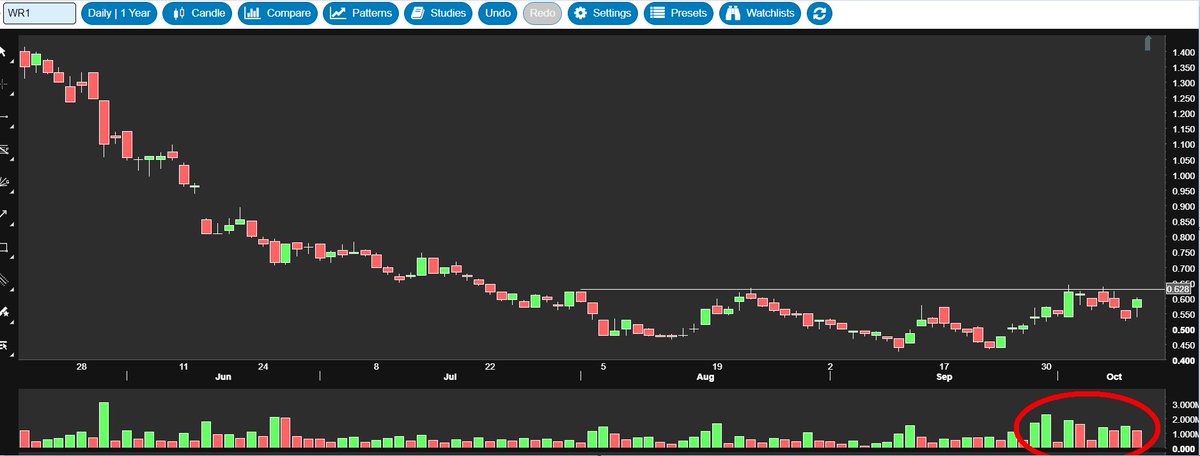Change chart type using the Candle button
The width and height of the screenshot is (1200, 456).
(x=197, y=14)
